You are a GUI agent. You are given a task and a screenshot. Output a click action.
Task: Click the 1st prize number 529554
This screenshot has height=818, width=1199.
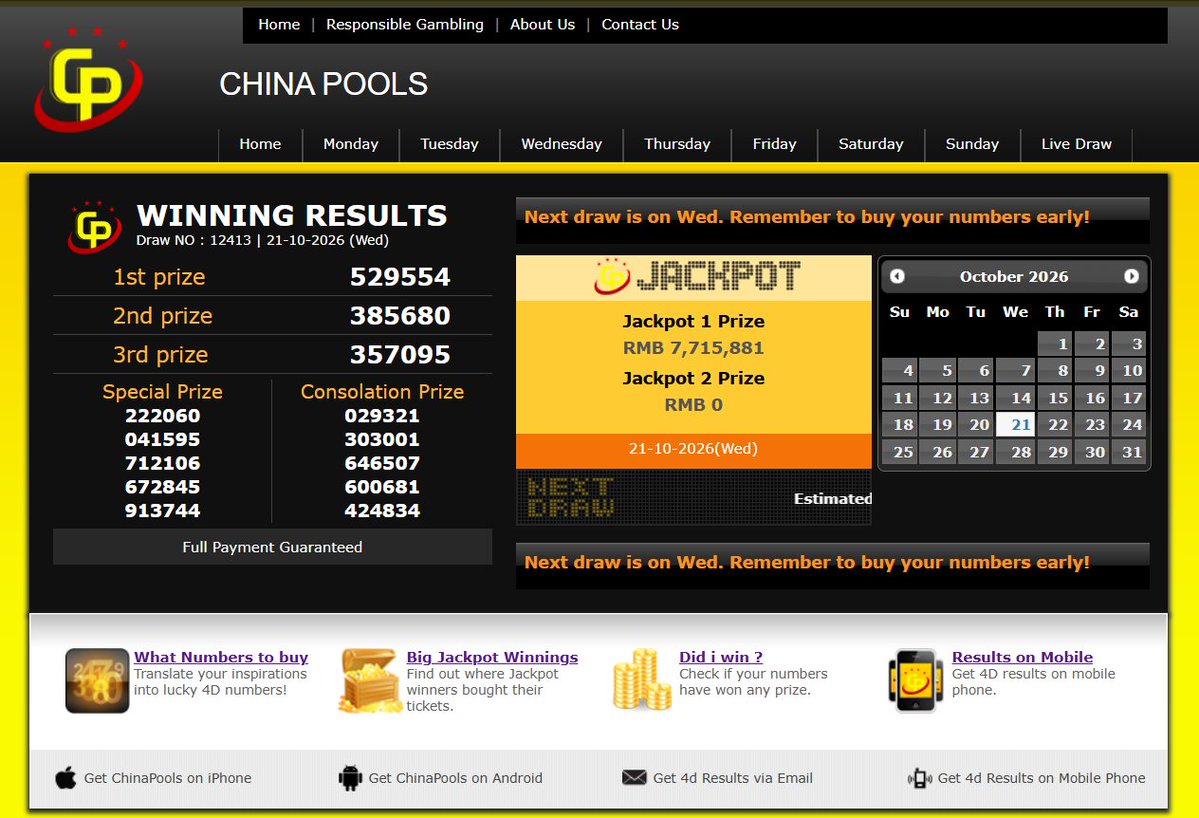400,277
